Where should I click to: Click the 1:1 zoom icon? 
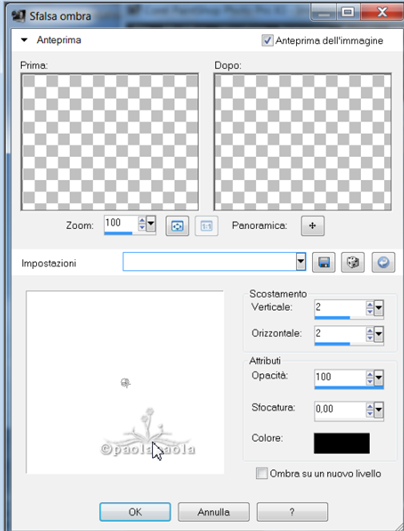[x=207, y=226]
